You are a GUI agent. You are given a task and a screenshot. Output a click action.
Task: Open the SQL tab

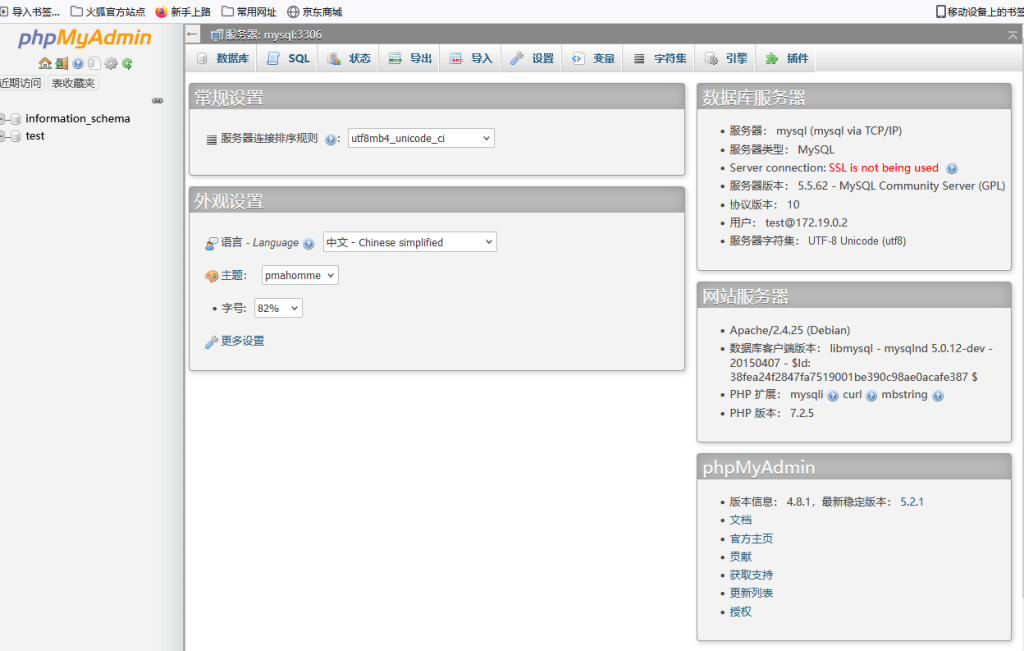[288, 58]
